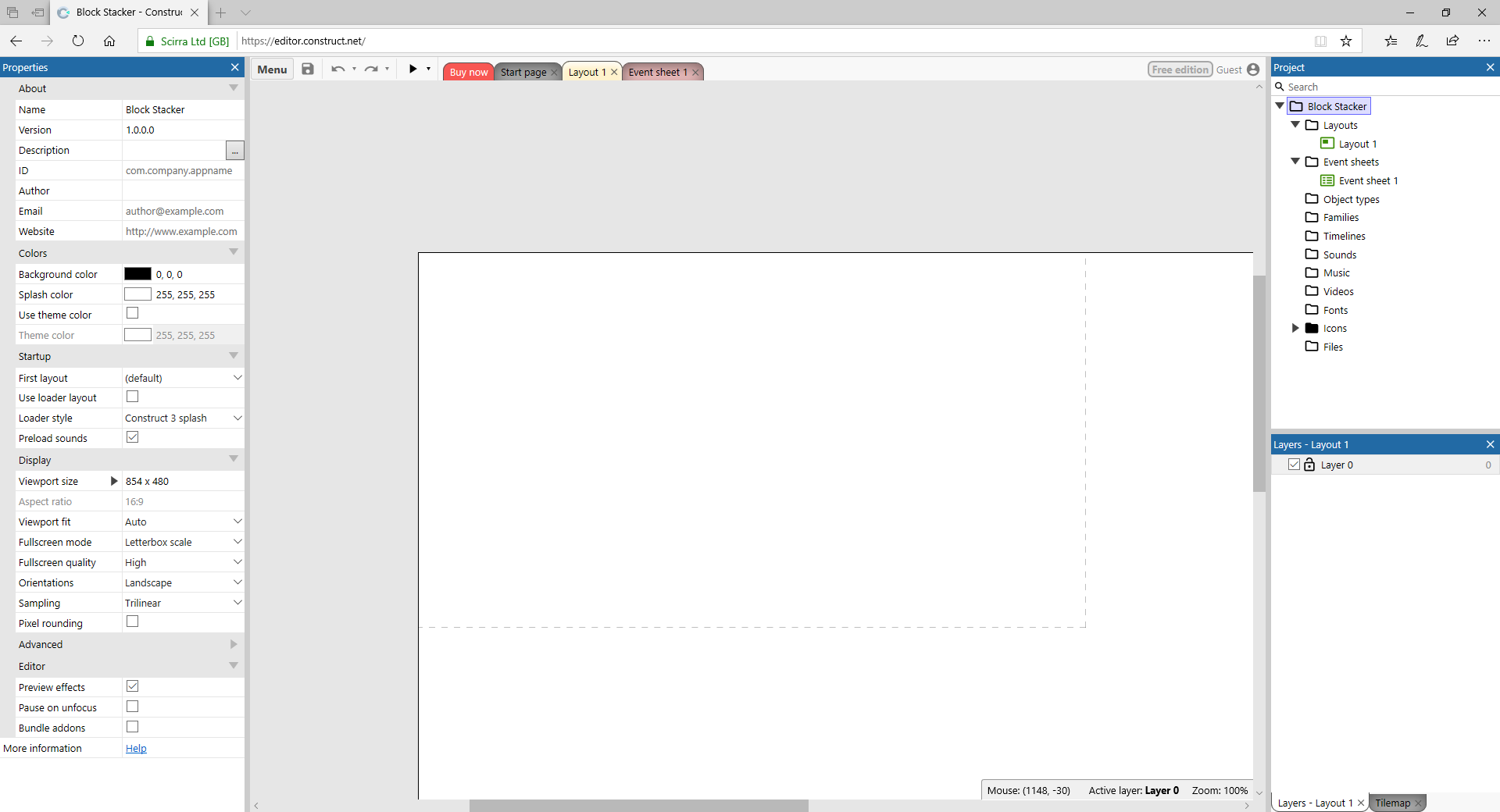Expand the Icons folder

coord(1296,328)
